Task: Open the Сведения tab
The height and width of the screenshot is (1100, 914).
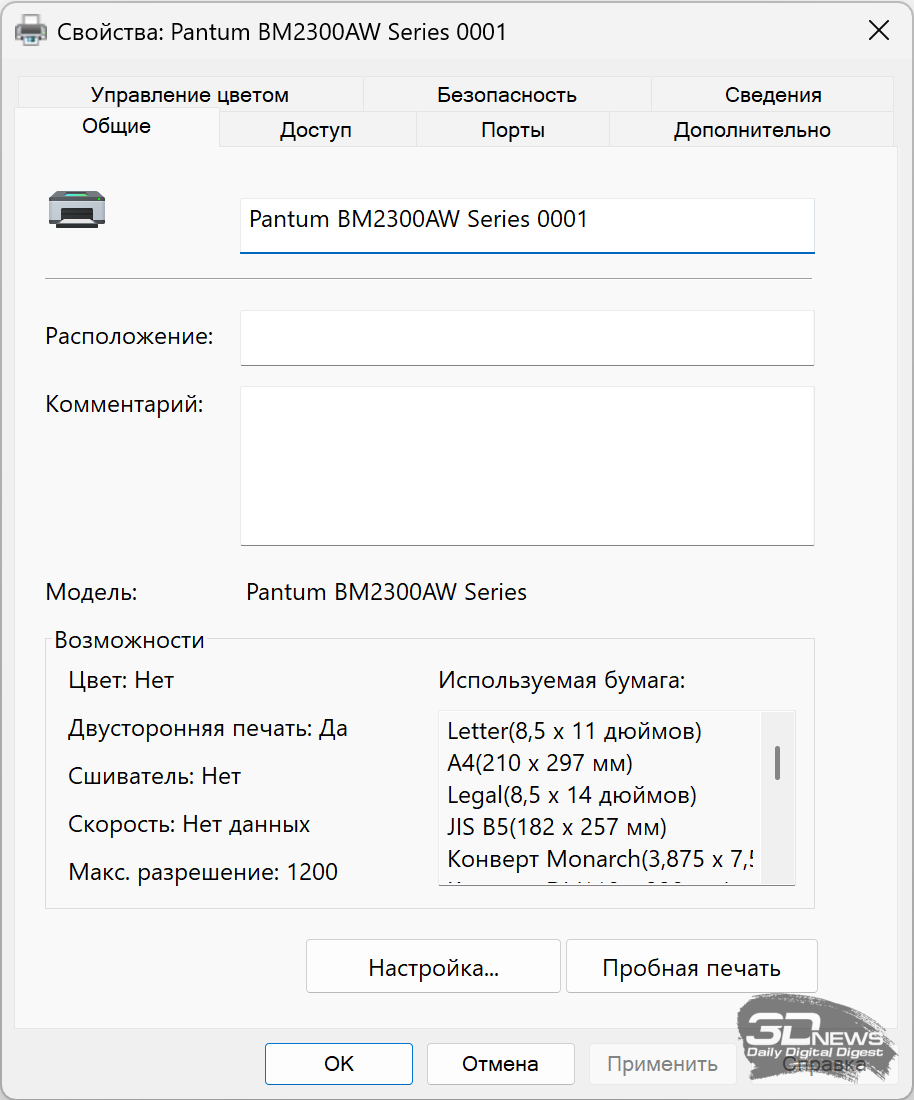Action: pos(773,95)
